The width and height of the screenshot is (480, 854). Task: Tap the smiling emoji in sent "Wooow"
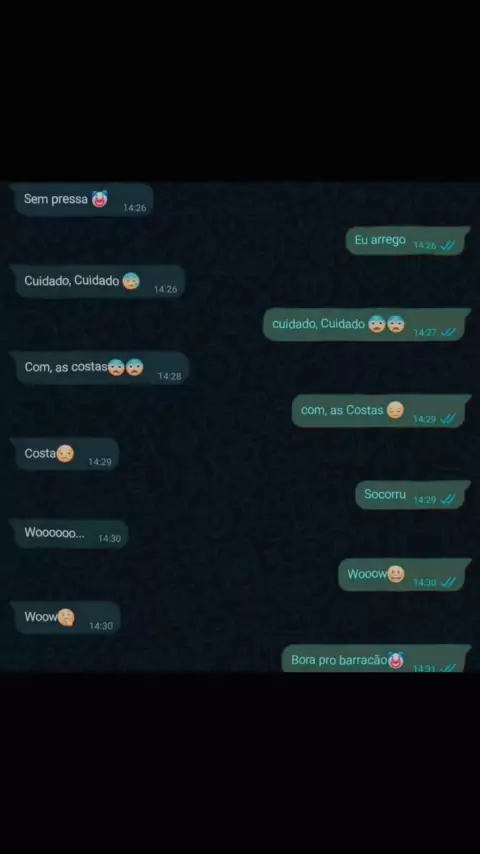pos(396,574)
